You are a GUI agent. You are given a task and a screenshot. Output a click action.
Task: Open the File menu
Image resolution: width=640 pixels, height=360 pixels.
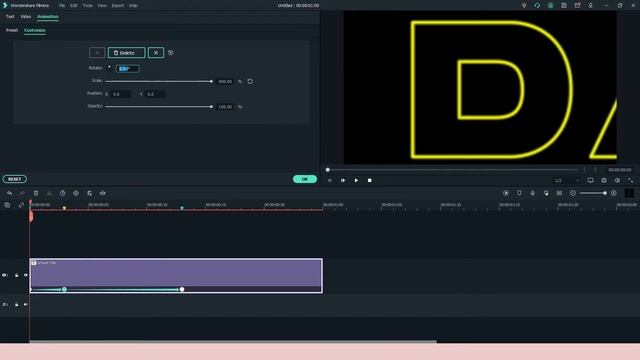(x=62, y=6)
